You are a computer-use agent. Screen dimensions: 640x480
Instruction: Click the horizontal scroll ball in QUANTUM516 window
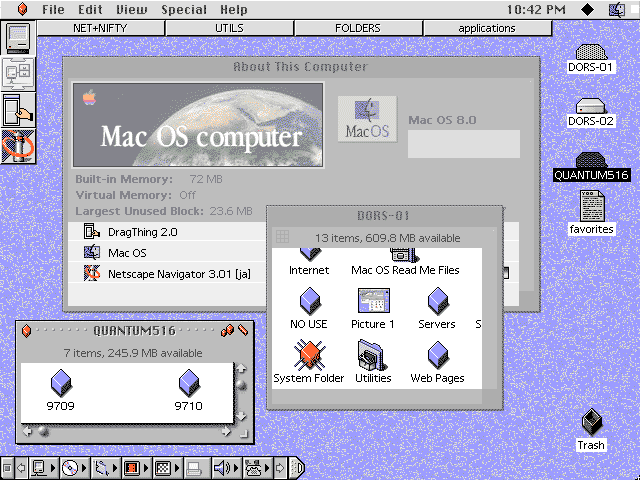pyautogui.click(x=43, y=431)
